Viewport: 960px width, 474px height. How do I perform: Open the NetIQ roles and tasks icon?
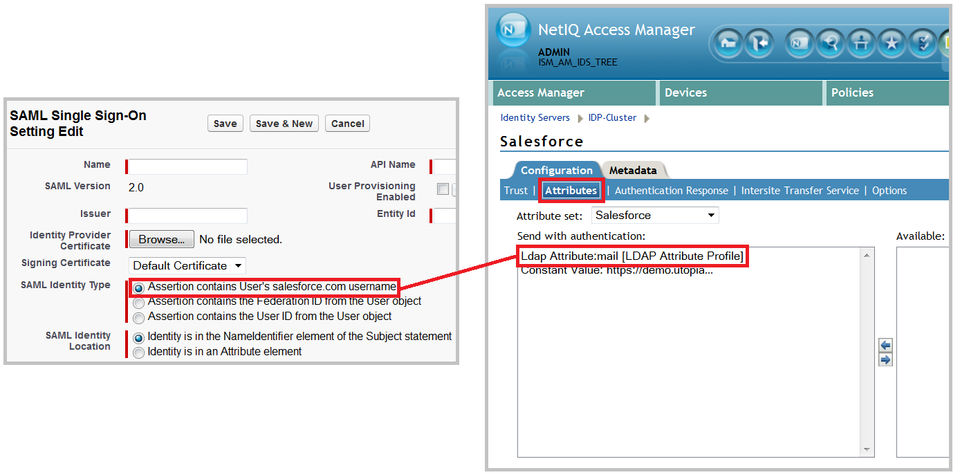[x=800, y=44]
